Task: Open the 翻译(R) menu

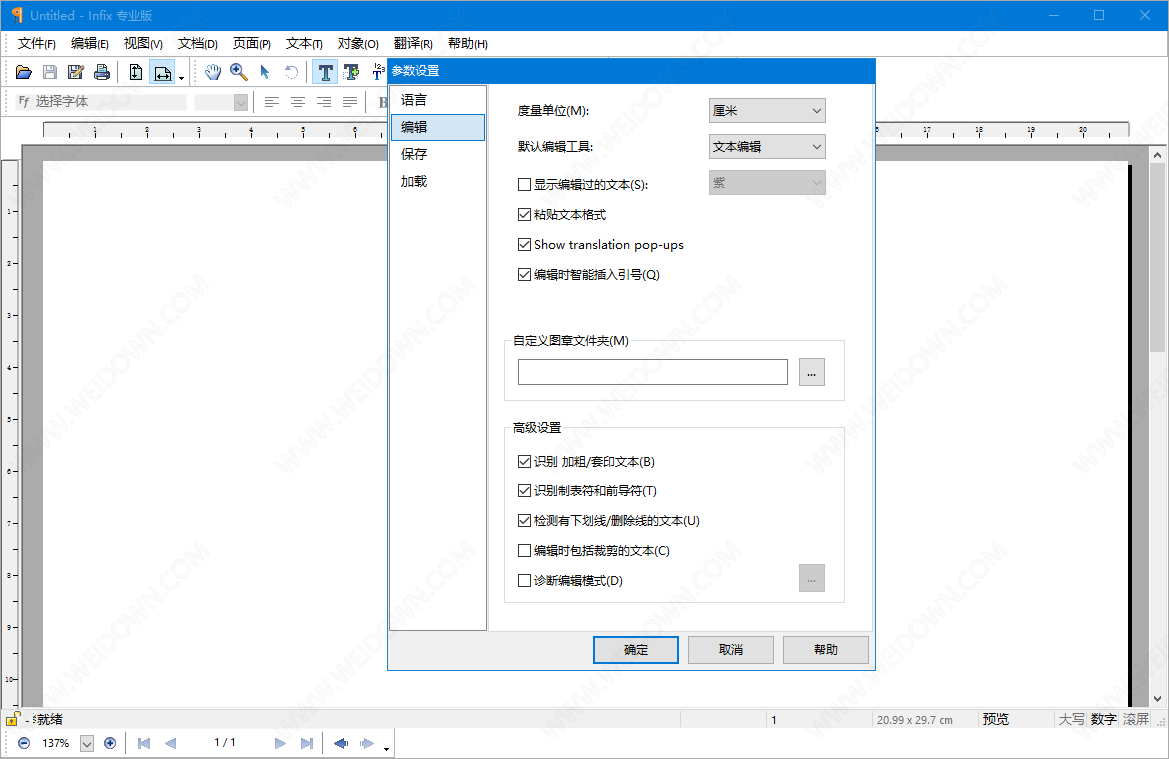Action: tap(413, 44)
